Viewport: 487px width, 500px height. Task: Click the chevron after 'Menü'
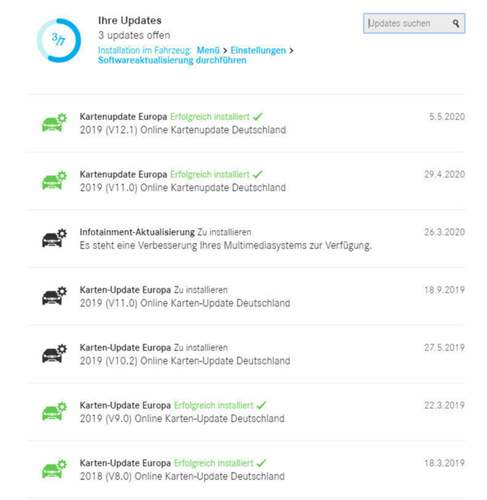225,51
